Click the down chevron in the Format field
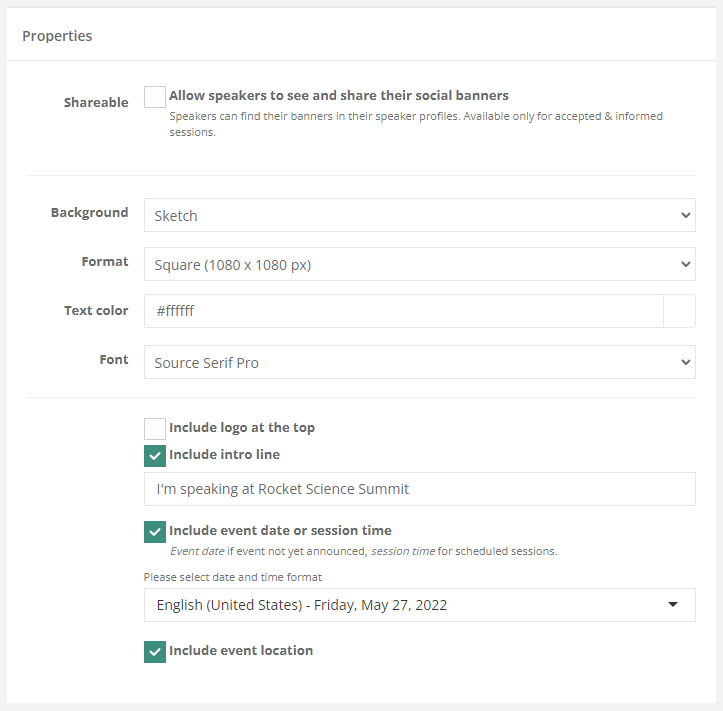This screenshot has width=723, height=711. (x=685, y=264)
